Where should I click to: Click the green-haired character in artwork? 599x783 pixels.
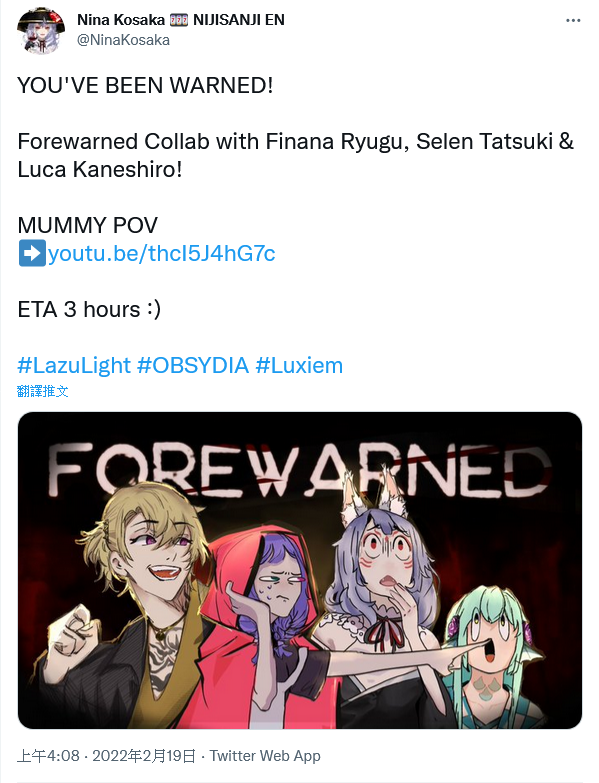point(492,657)
